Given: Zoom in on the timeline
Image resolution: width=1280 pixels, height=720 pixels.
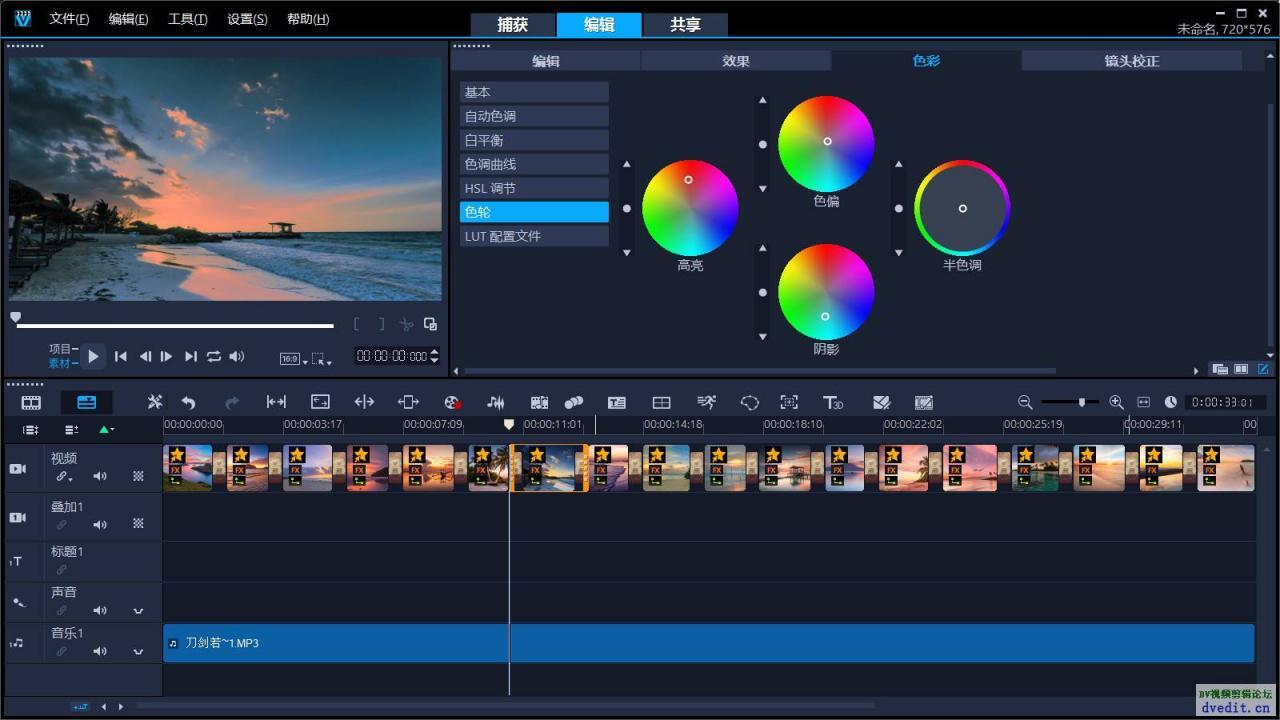Looking at the screenshot, I should 1116,402.
